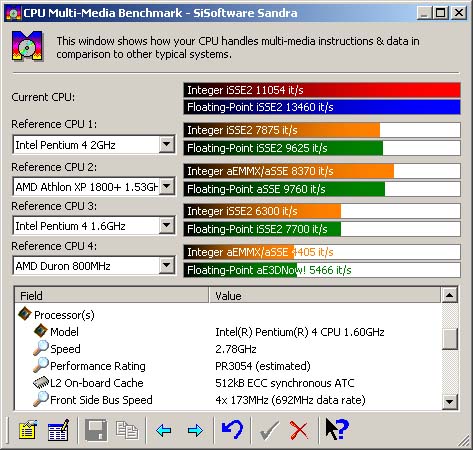Click the Field column header
The height and width of the screenshot is (450, 473).
tap(112, 296)
